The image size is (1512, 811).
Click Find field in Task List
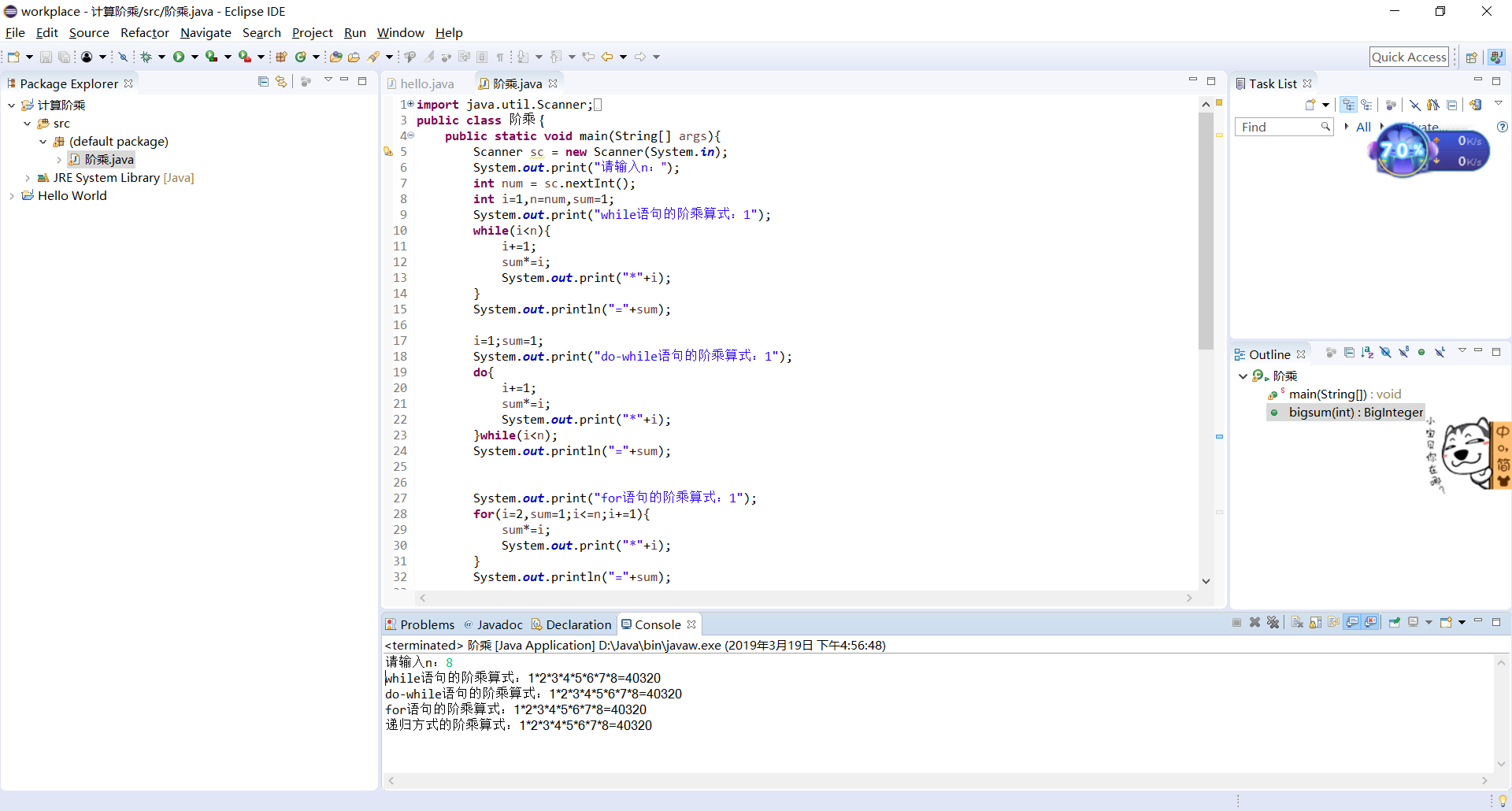pos(1284,127)
